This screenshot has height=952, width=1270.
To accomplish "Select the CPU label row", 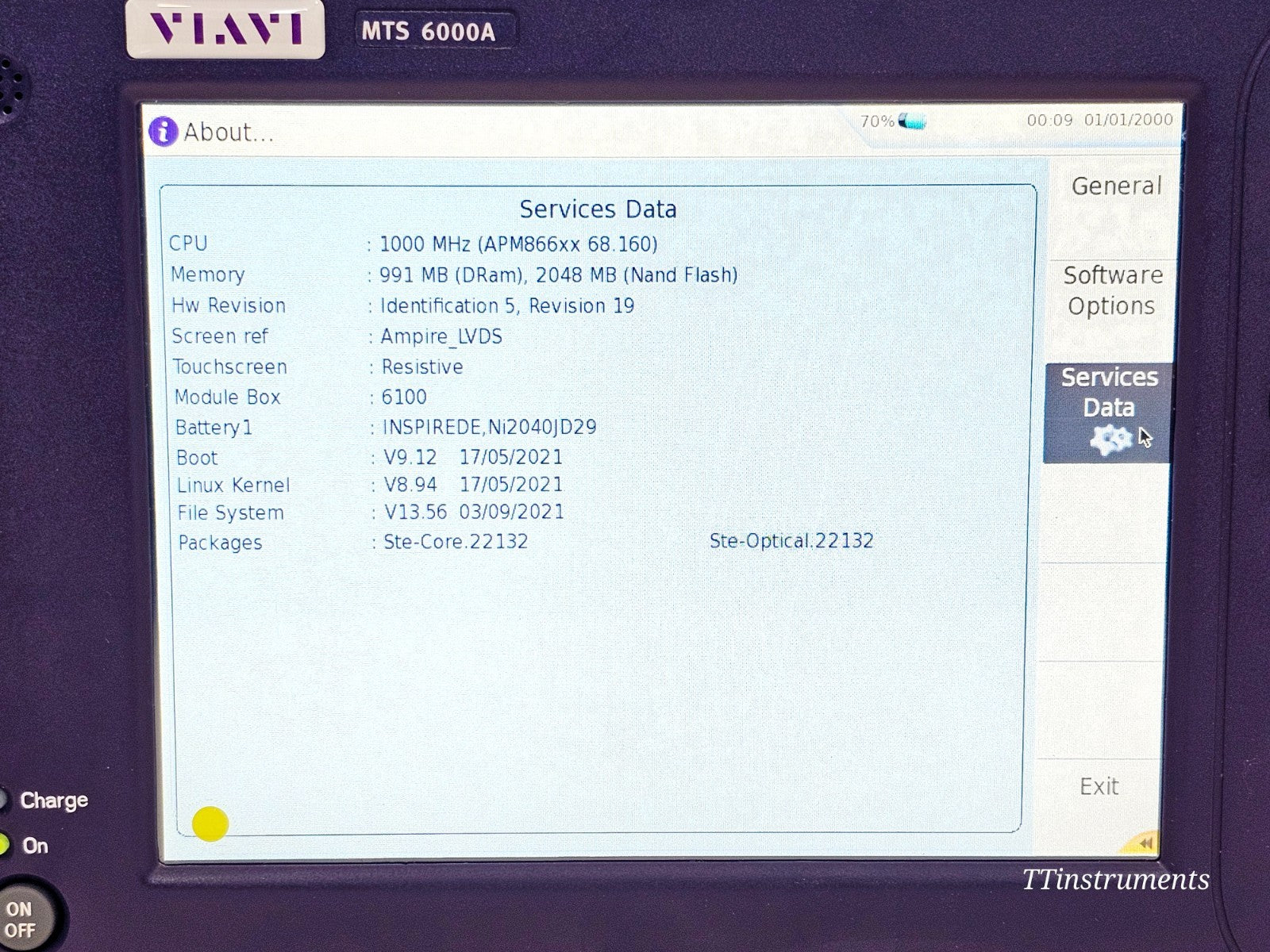I will pyautogui.click(x=188, y=244).
